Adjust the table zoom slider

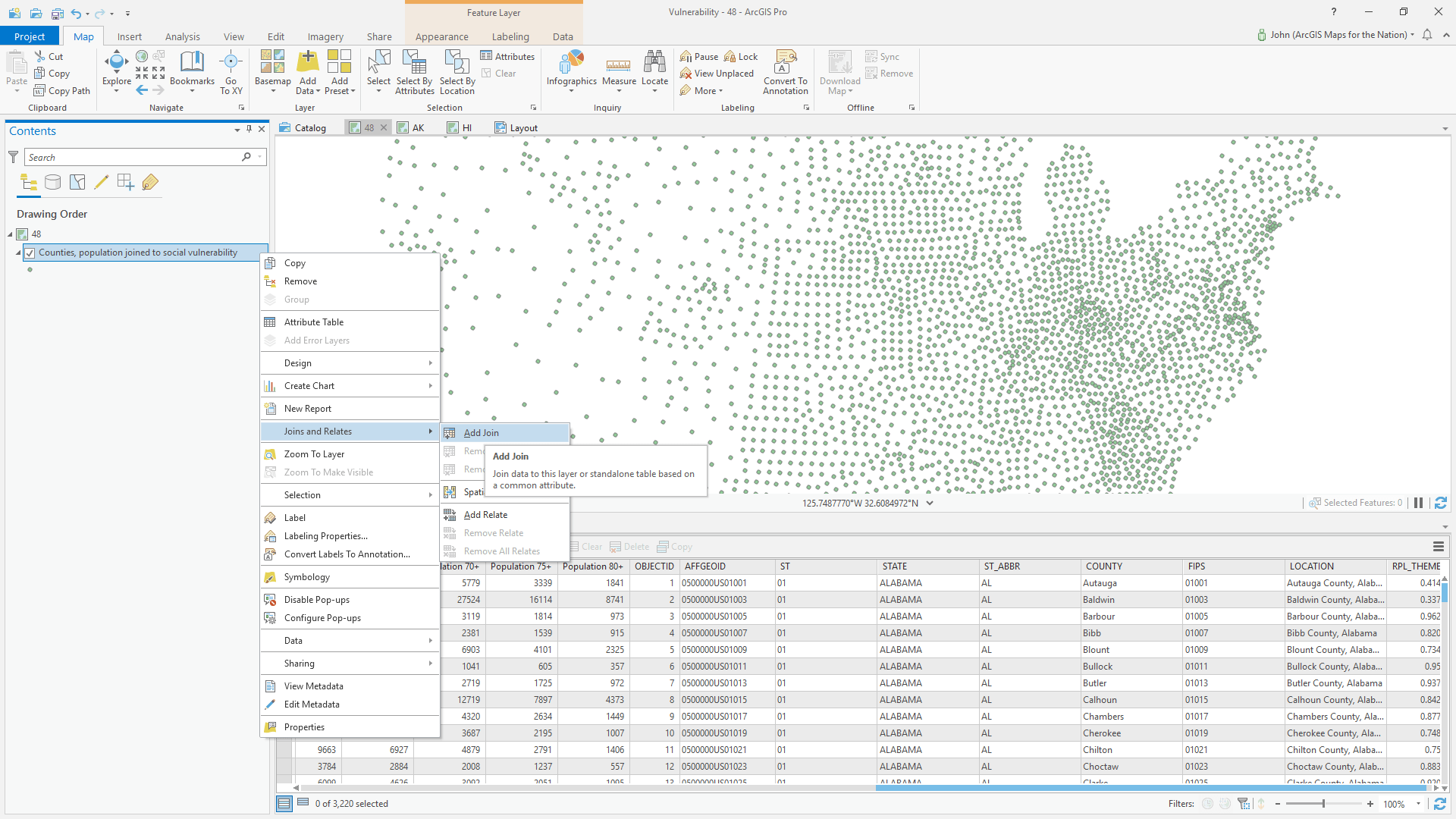pos(1323,804)
